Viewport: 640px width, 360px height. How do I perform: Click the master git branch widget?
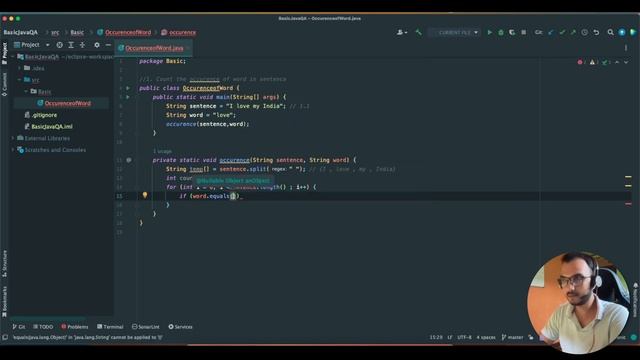click(x=512, y=337)
